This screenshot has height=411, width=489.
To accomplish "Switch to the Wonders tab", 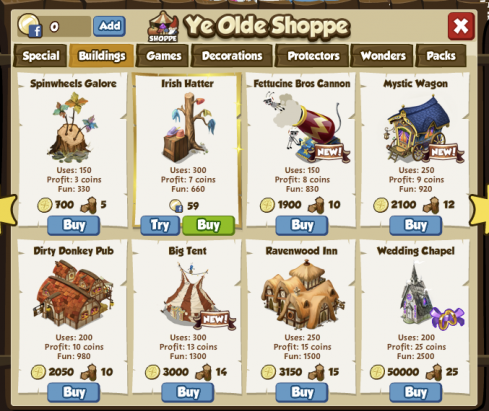I will [x=383, y=56].
